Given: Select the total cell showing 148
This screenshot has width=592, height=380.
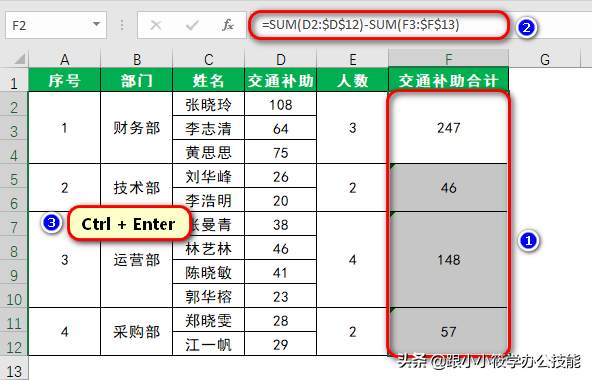Looking at the screenshot, I should 449,260.
